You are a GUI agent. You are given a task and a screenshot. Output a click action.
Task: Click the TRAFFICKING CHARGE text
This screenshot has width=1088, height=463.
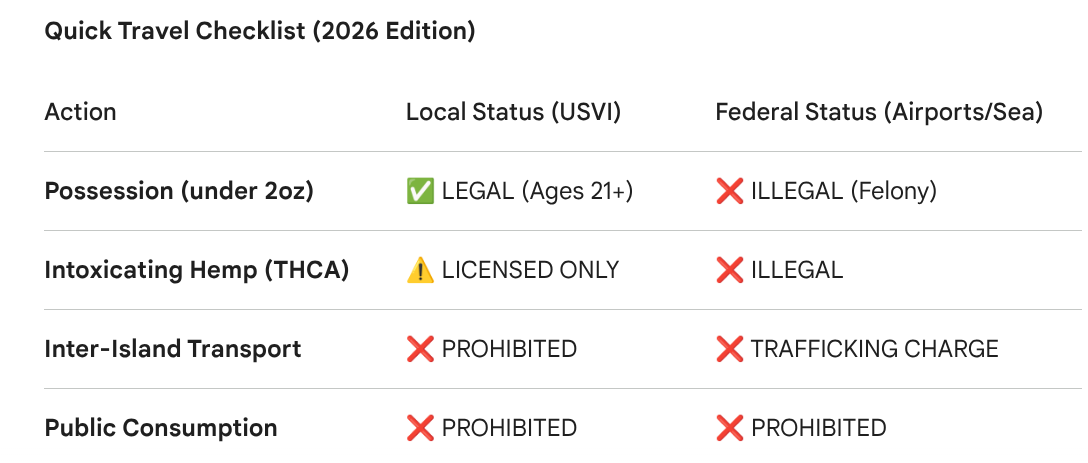(x=874, y=348)
